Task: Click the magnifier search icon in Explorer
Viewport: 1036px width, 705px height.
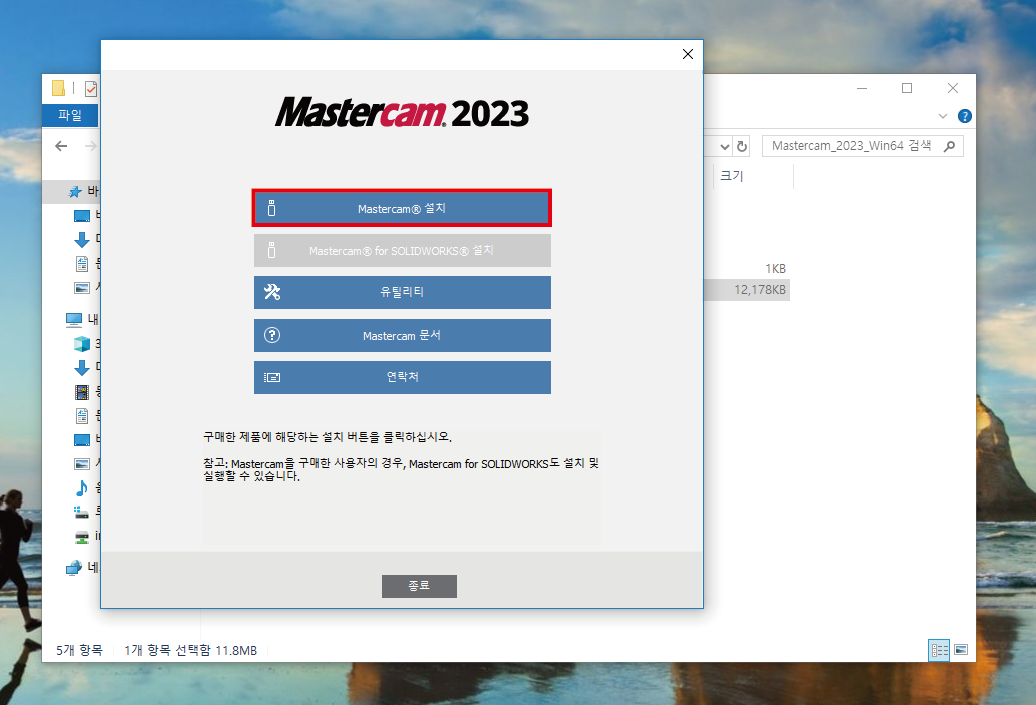Action: pyautogui.click(x=949, y=146)
